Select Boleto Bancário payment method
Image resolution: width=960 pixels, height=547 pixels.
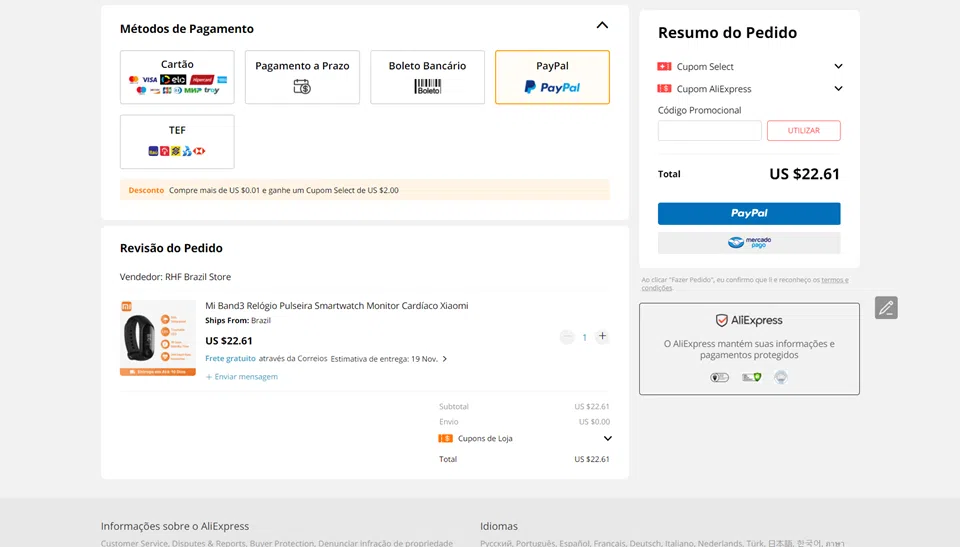(427, 77)
